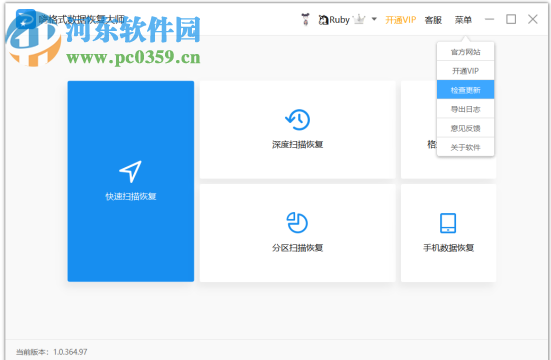Viewport: 551px width, 360px height.
Task: Close the application window
Action: click(533, 19)
